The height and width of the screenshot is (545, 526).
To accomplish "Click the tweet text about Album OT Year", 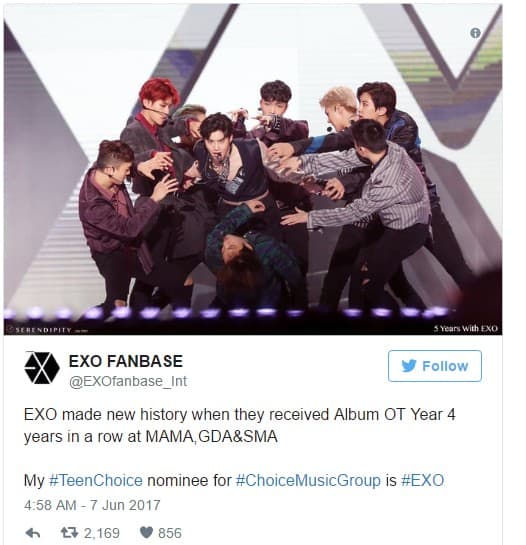I will (240, 425).
